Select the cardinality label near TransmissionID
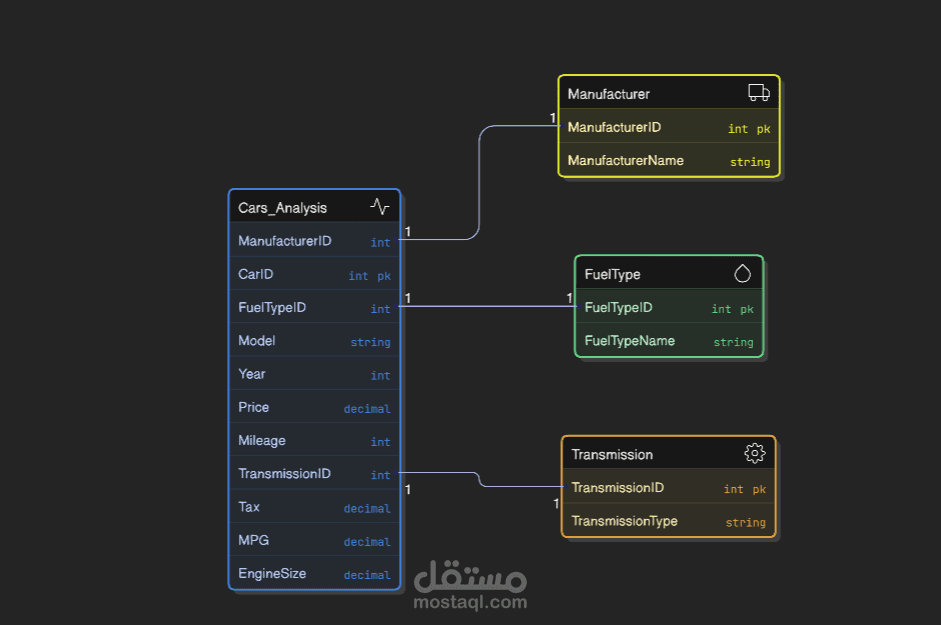 (x=407, y=490)
